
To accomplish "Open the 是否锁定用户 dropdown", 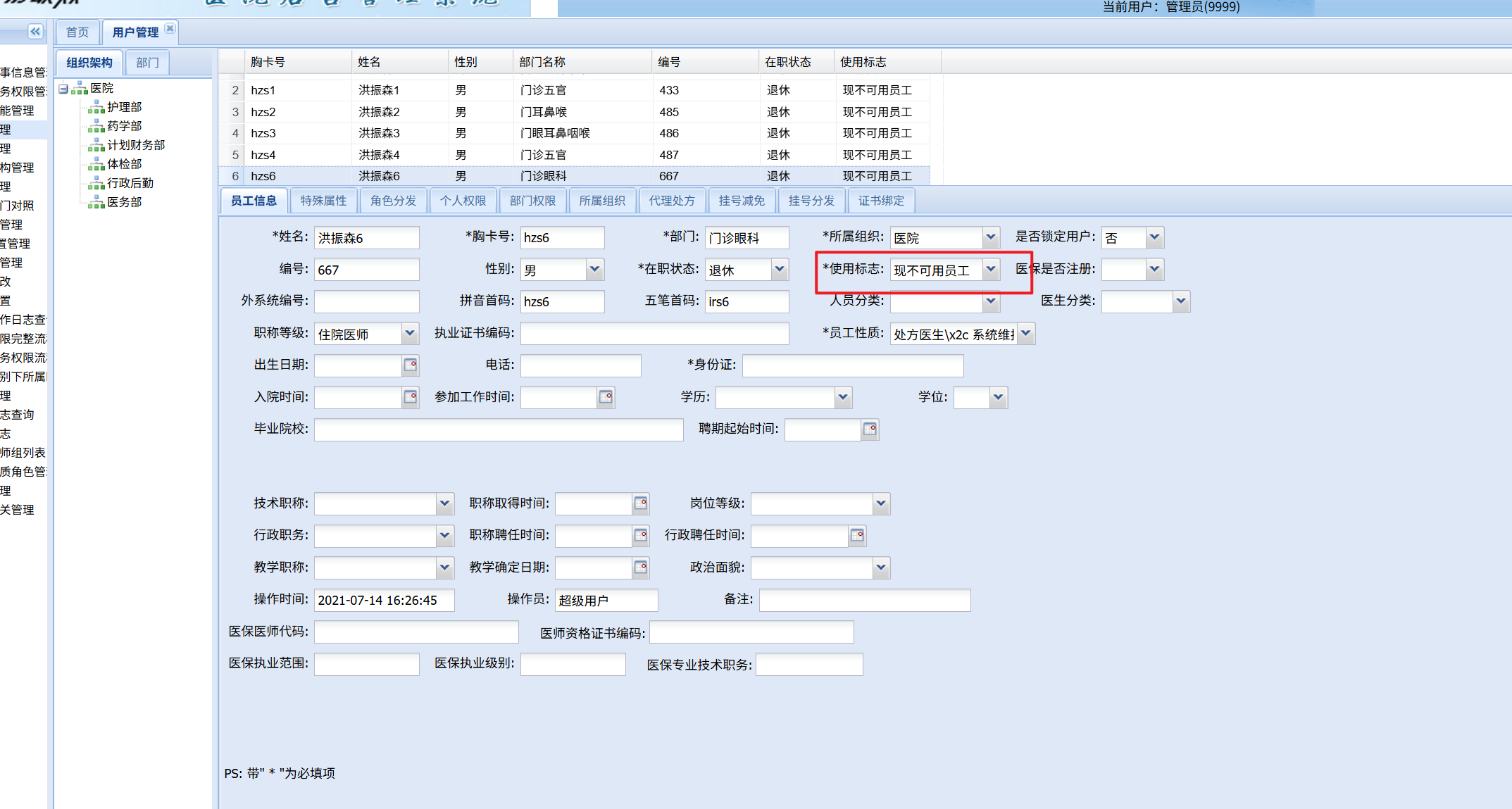I will (1154, 237).
